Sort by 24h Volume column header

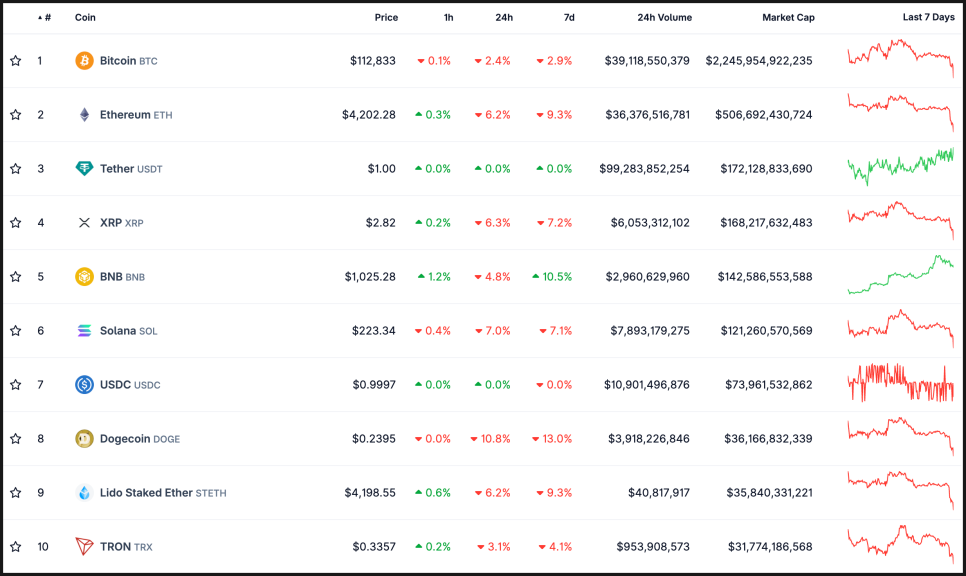(665, 17)
